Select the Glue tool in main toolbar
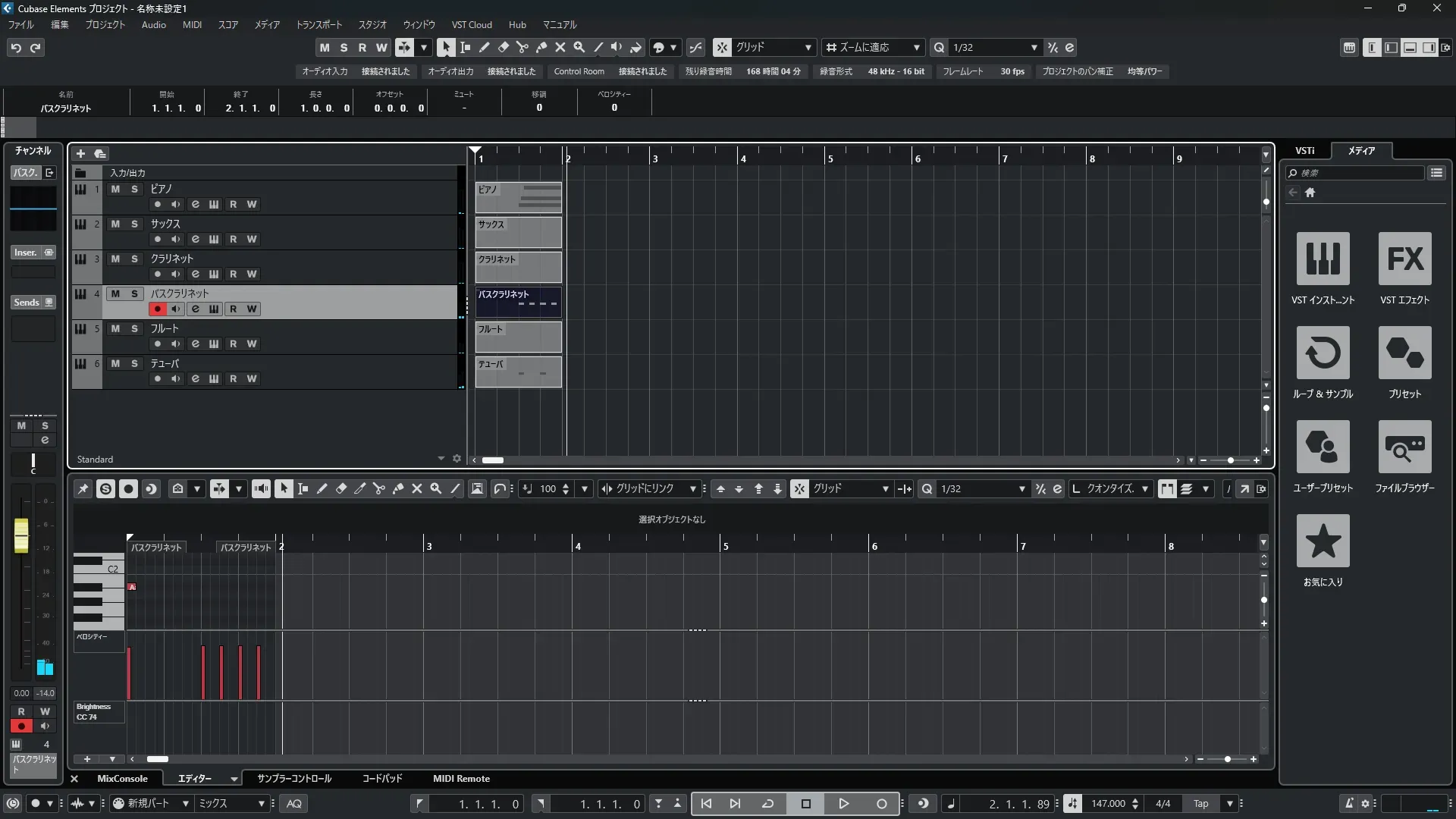The image size is (1456, 819). pos(541,47)
